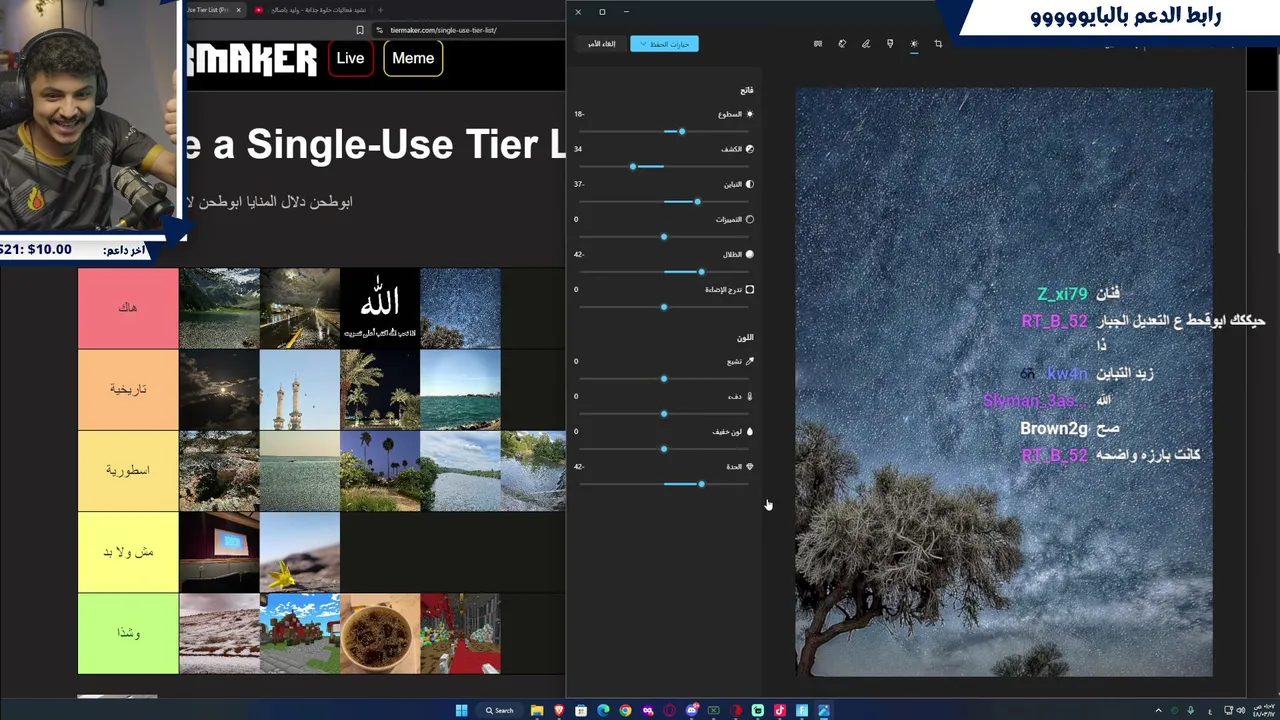Open Discord from the taskbar

pyautogui.click(x=691, y=711)
